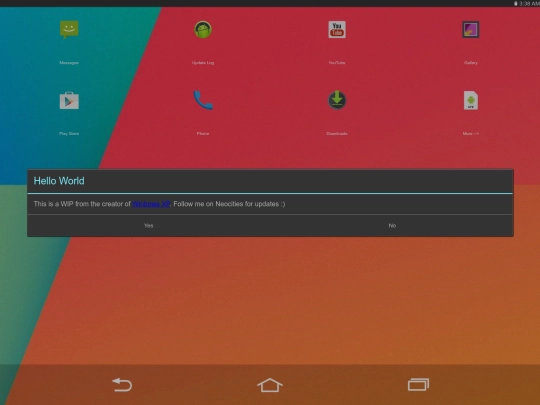Tap the Recent apps navigation button
The height and width of the screenshot is (405, 540).
(x=418, y=385)
